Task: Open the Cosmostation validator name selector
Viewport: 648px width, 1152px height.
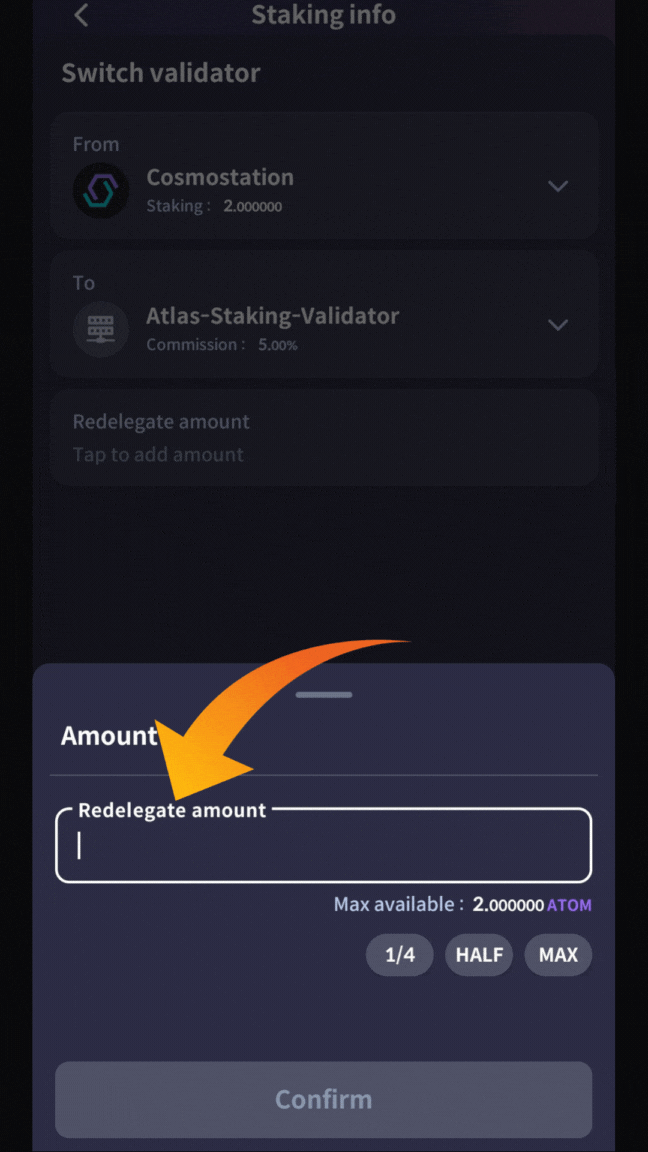Action: (220, 178)
